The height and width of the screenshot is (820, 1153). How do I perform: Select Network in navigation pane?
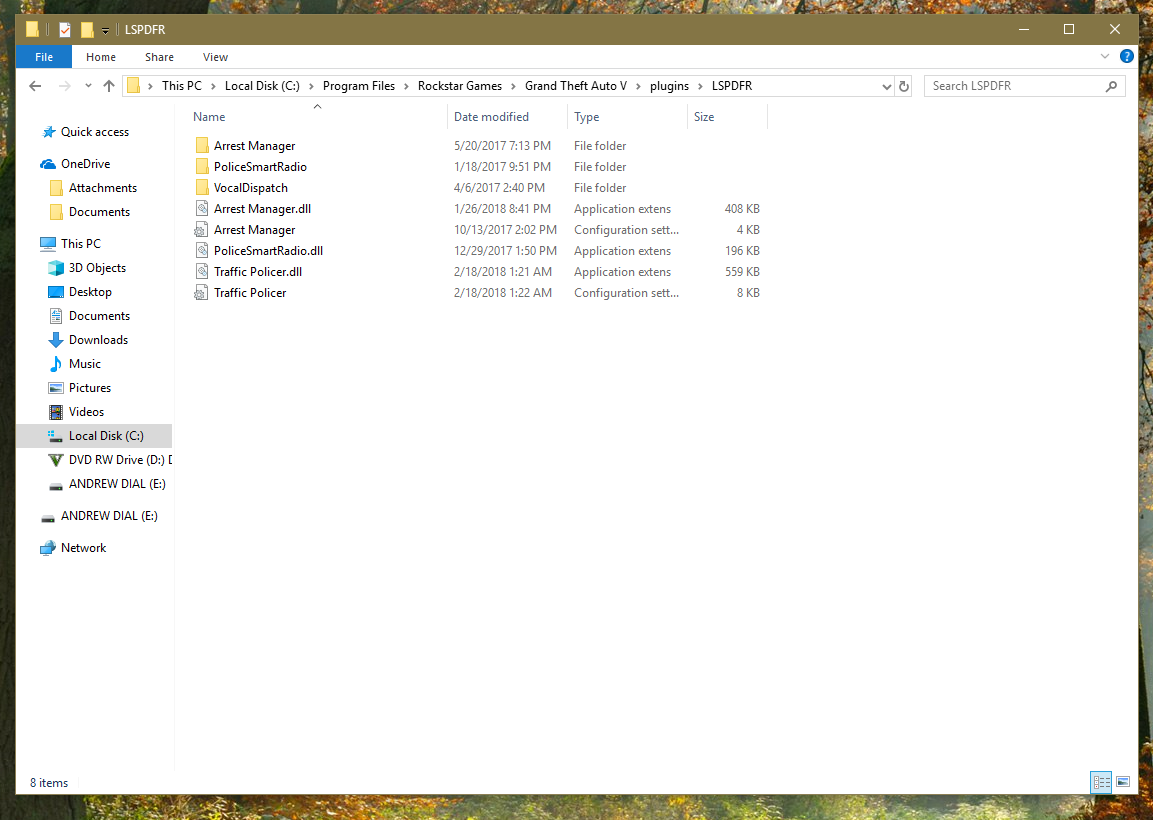coord(83,548)
